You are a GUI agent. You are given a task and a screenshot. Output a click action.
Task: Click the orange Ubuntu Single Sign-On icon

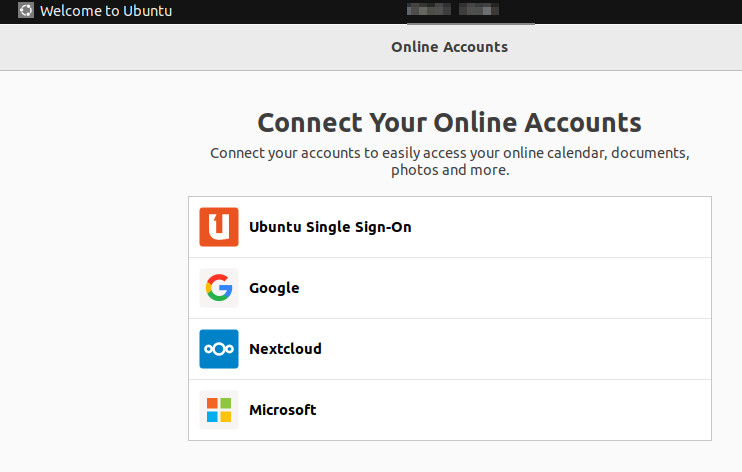click(x=218, y=227)
